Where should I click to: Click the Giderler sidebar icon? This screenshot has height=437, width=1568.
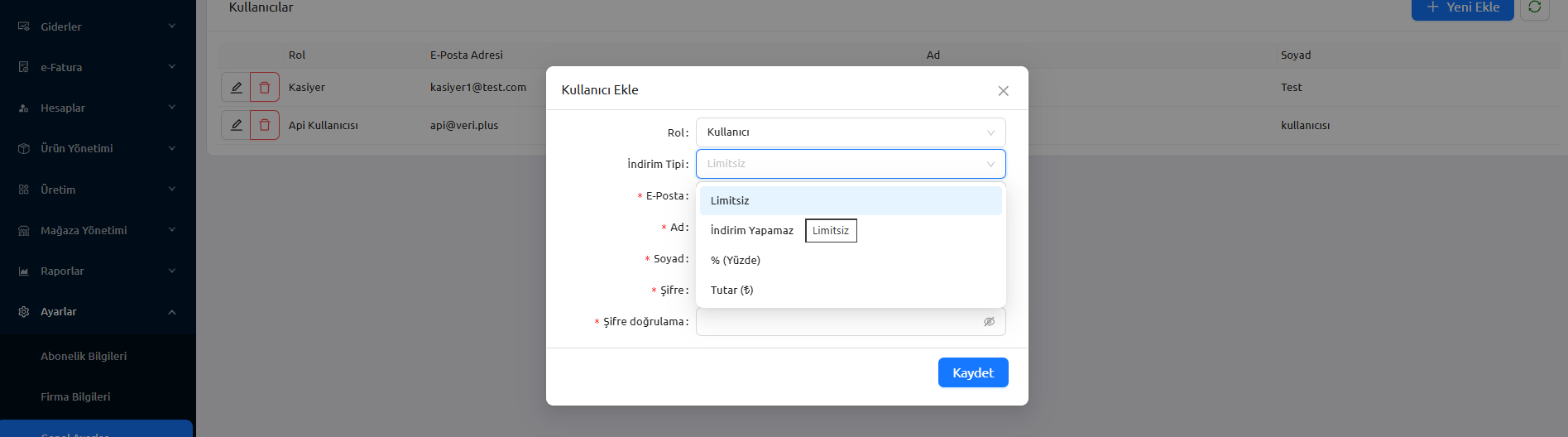[24, 26]
